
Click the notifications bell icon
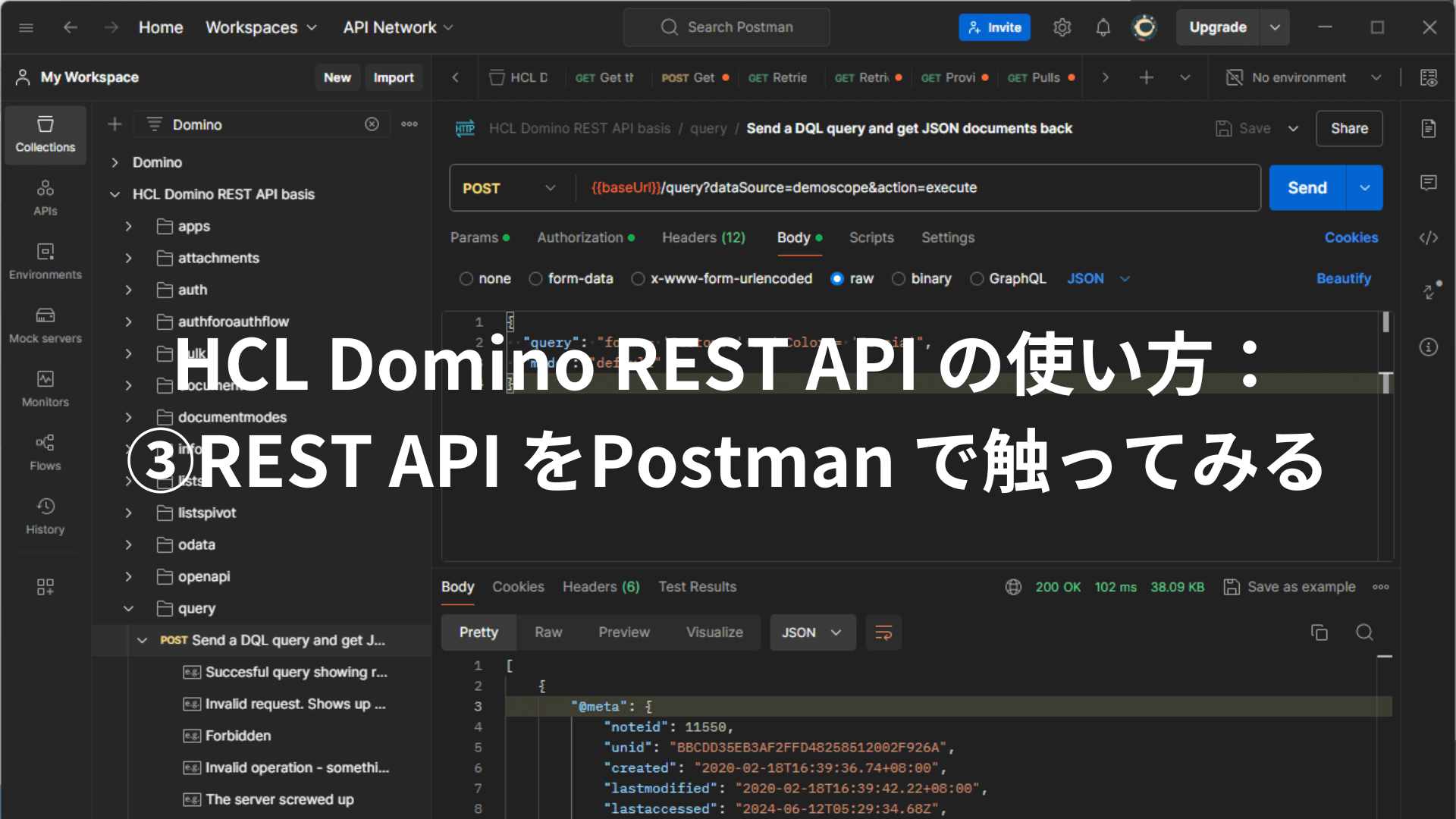[1103, 28]
